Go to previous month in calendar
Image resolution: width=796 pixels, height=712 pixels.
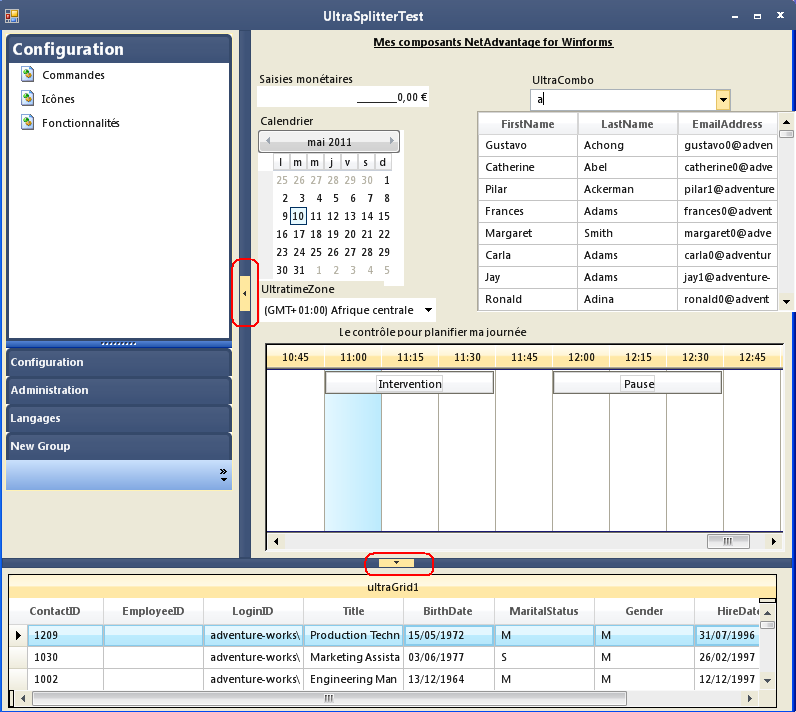267,142
